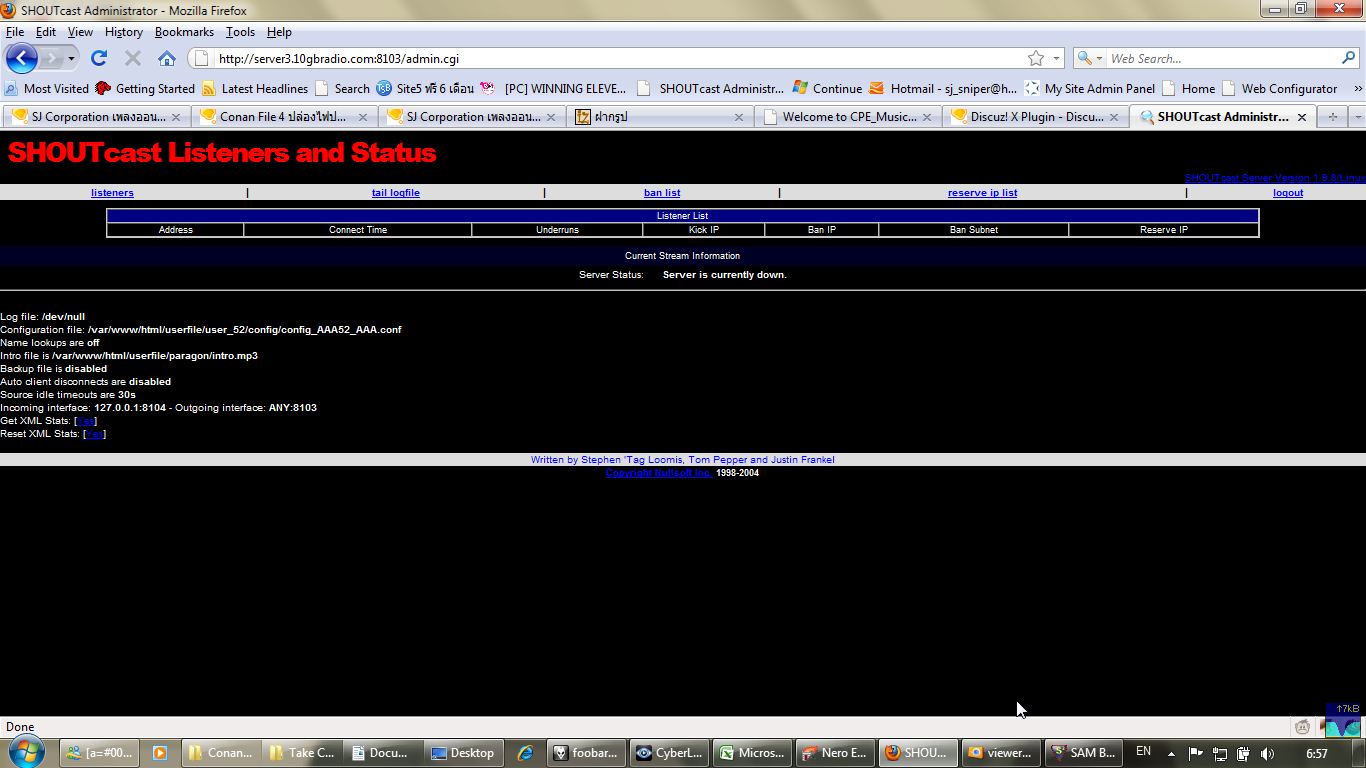Viewport: 1366px width, 768px height.
Task: Open the Windows Start menu orb
Action: click(25, 752)
